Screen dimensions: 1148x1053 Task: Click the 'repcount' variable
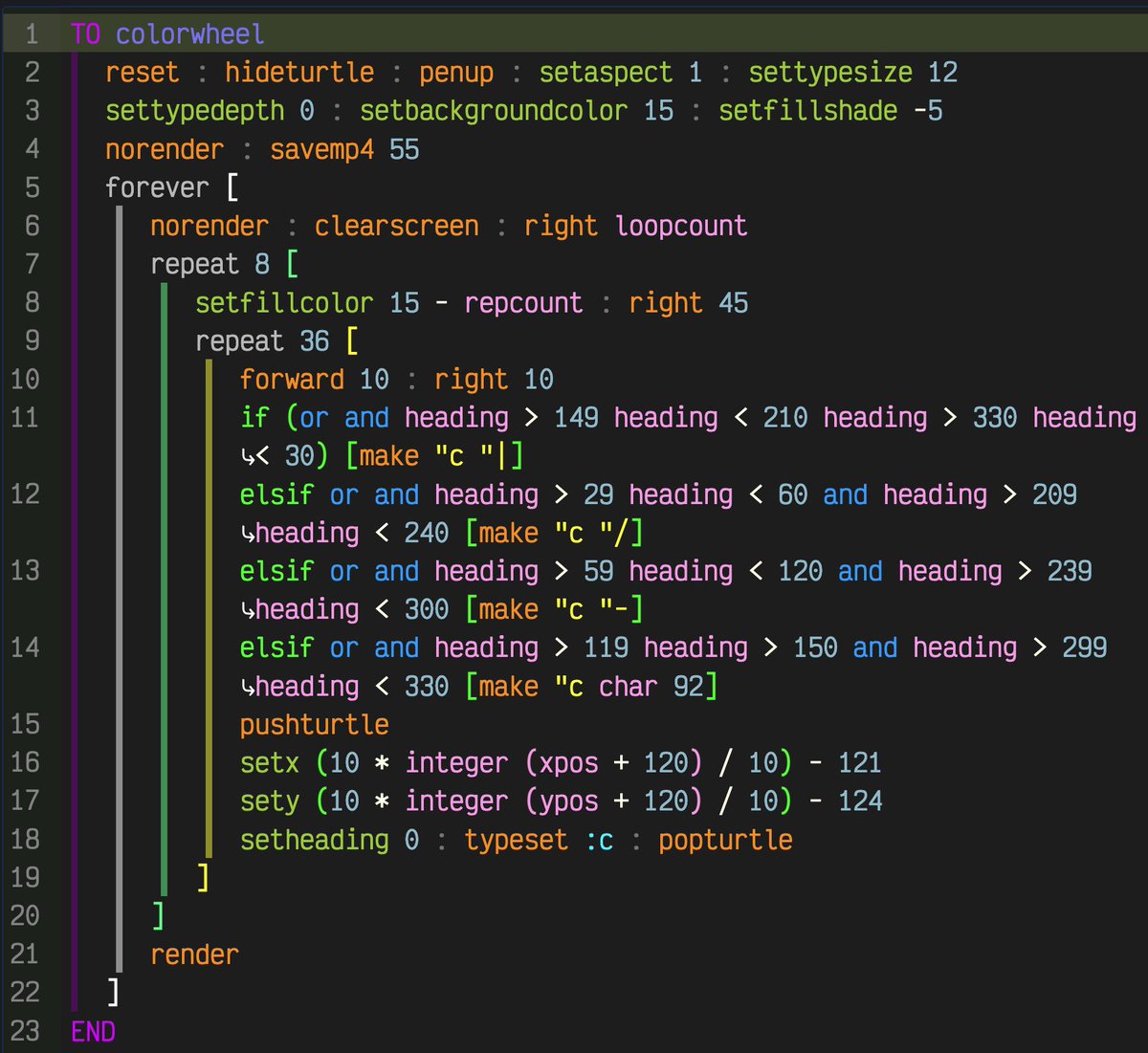(x=523, y=303)
